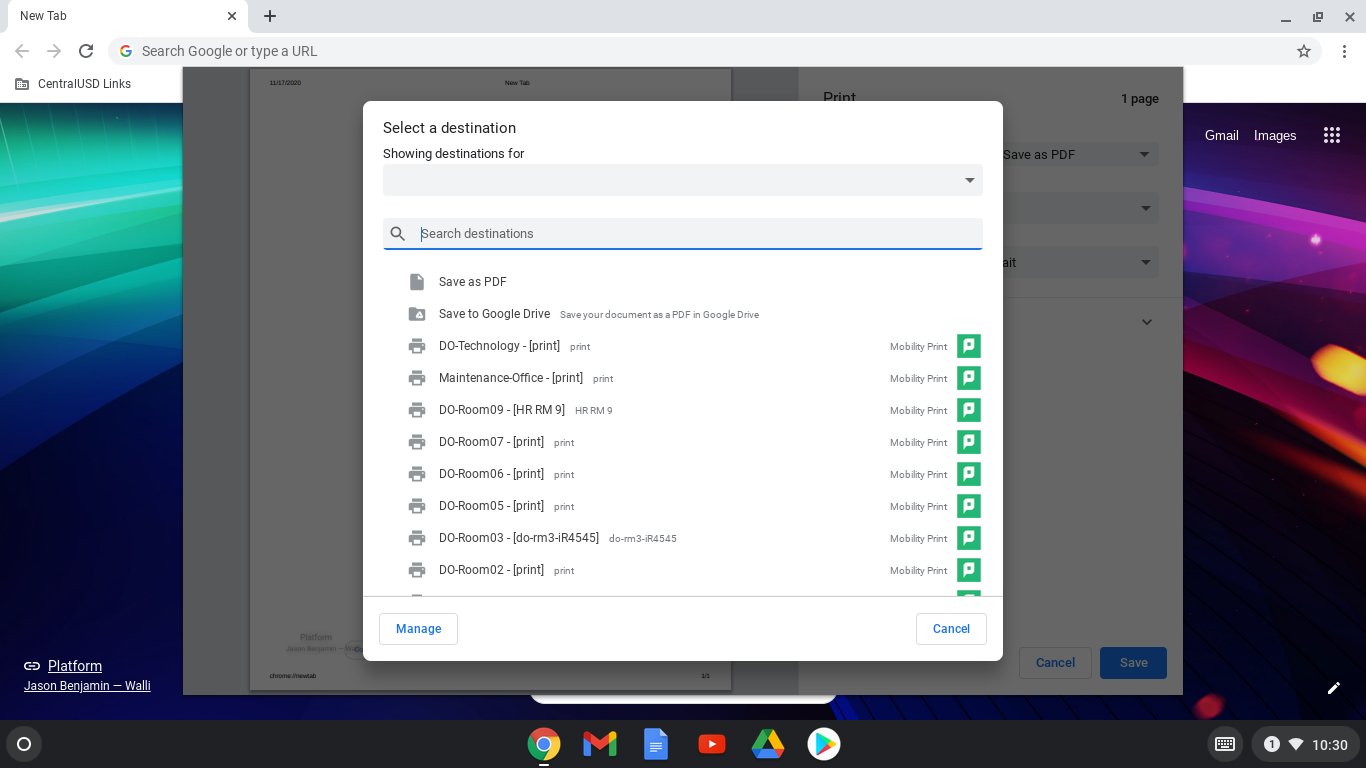Click the Search destinations field
This screenshot has width=1366, height=768.
coord(683,233)
